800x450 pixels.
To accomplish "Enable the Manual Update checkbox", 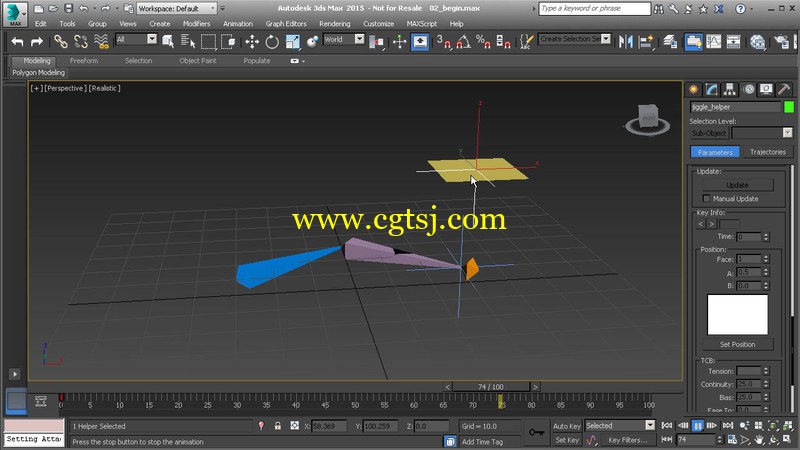I will tap(706, 198).
